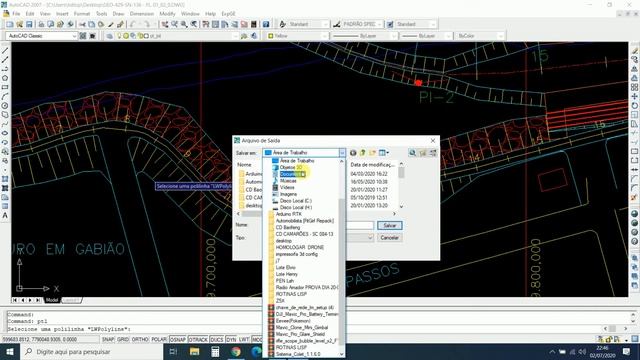Image resolution: width=640 pixels, height=360 pixels.
Task: Open the ByColor plot style dropdown
Action: 500,36
